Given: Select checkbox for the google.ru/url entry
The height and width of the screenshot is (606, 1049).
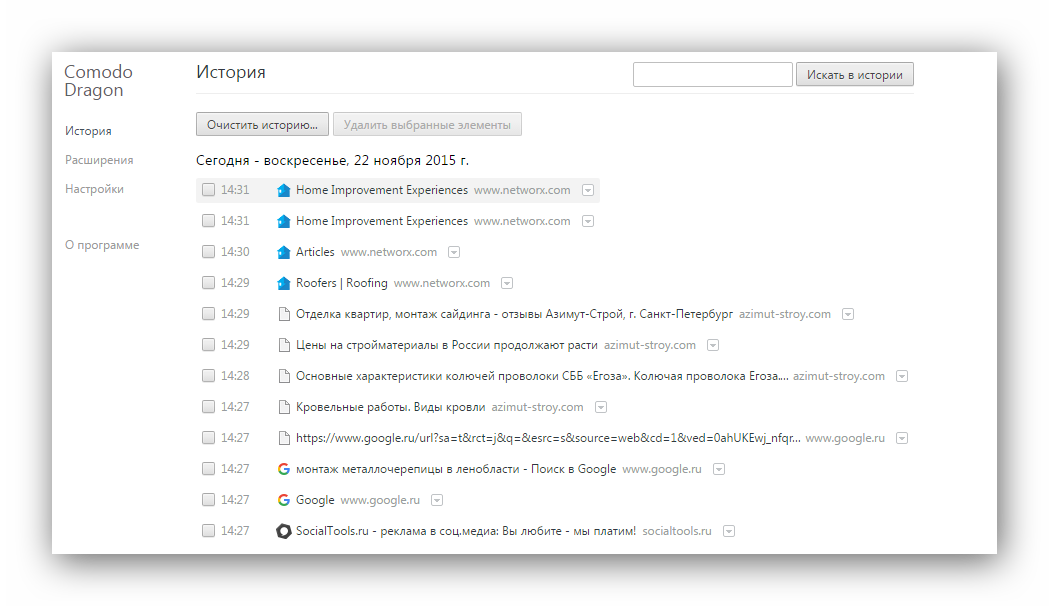Looking at the screenshot, I should [x=209, y=437].
